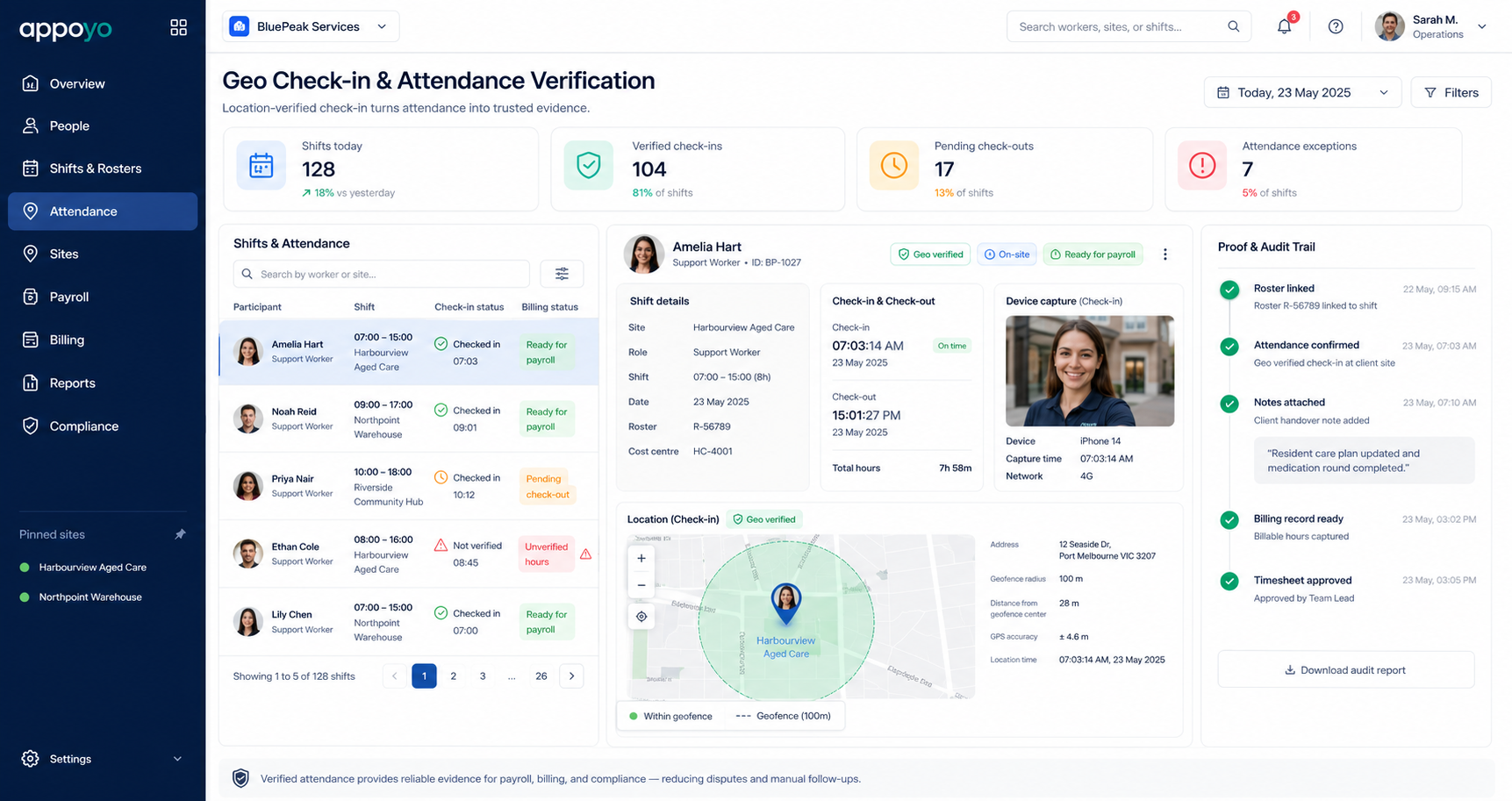The image size is (1512, 801).
Task: Go to the previous page of shifts
Action: point(395,676)
